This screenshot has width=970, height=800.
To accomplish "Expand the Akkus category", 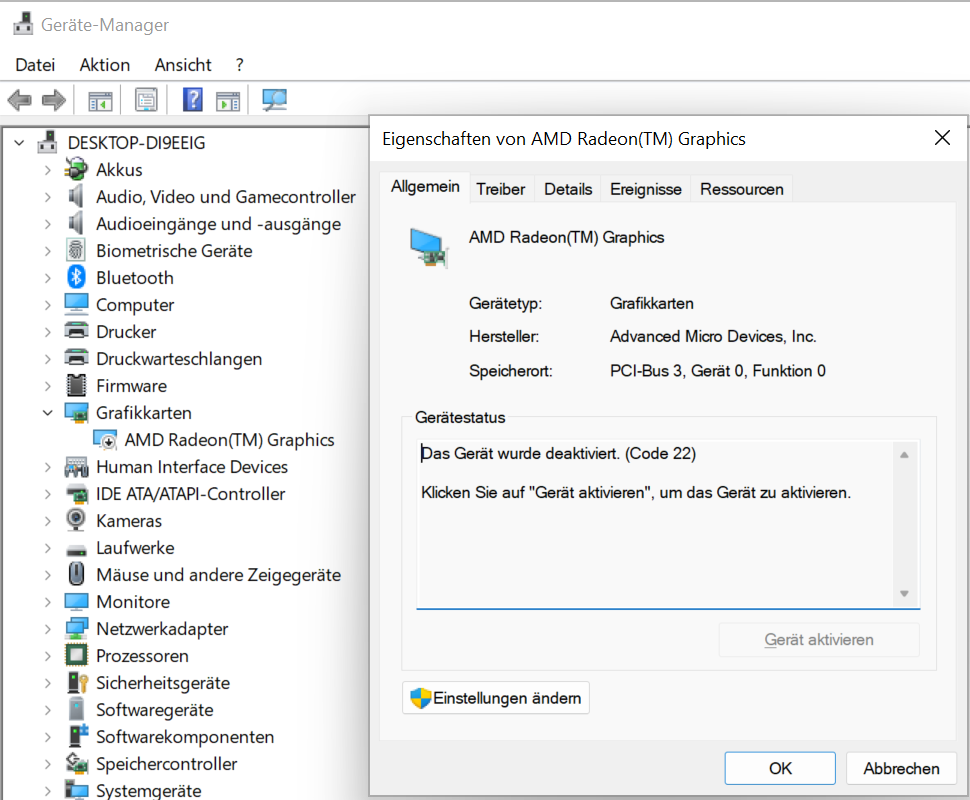I will coord(48,170).
